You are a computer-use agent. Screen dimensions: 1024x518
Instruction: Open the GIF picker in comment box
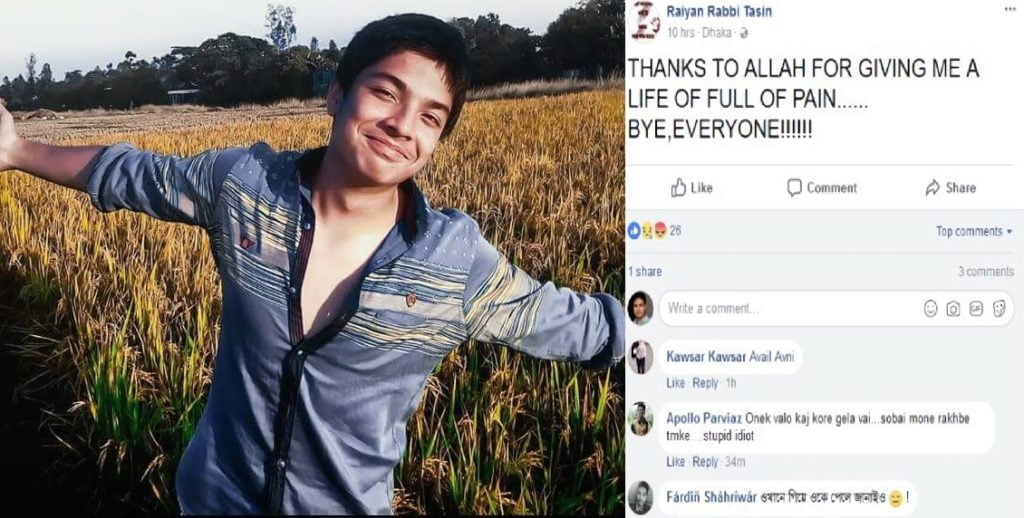coord(976,309)
